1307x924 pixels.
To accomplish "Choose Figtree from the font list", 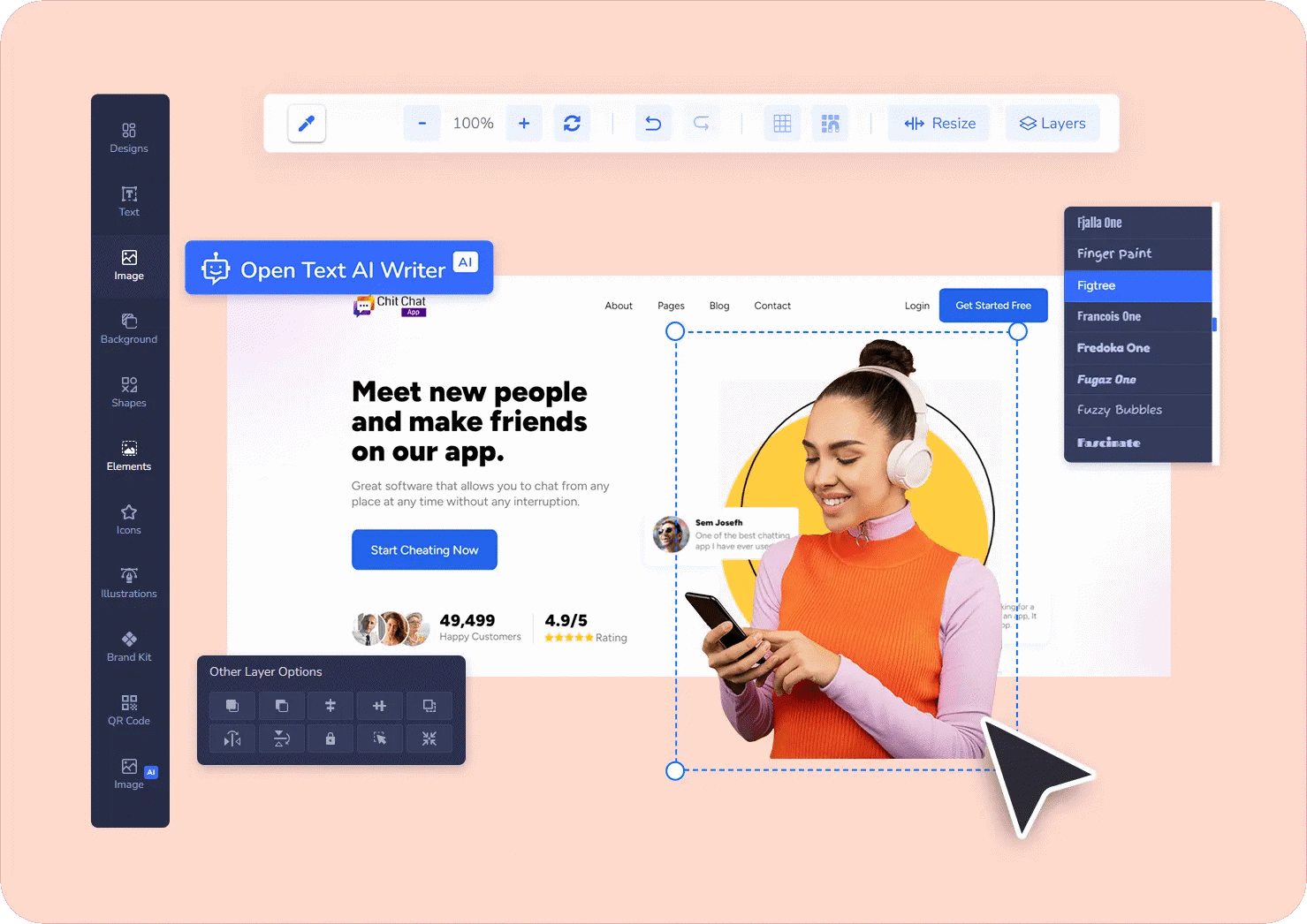I will click(x=1137, y=285).
